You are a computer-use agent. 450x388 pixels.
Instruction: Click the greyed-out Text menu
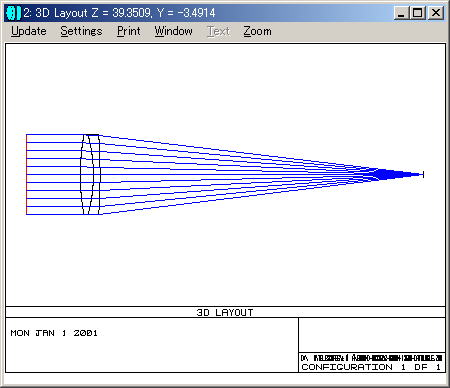click(219, 31)
